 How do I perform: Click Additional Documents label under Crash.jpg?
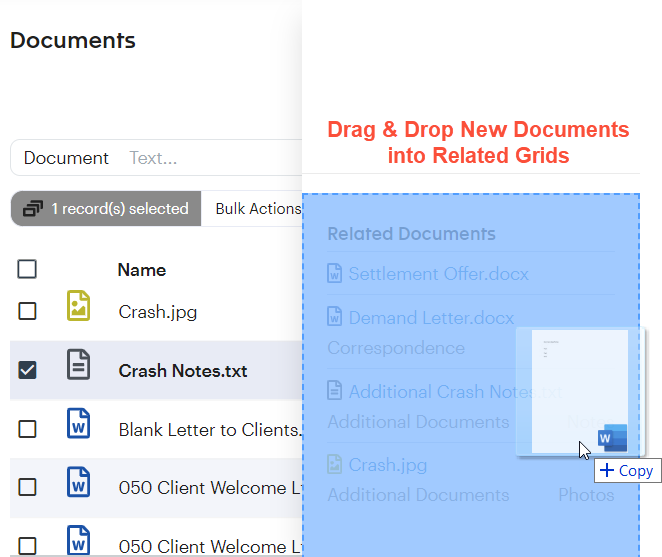418,495
